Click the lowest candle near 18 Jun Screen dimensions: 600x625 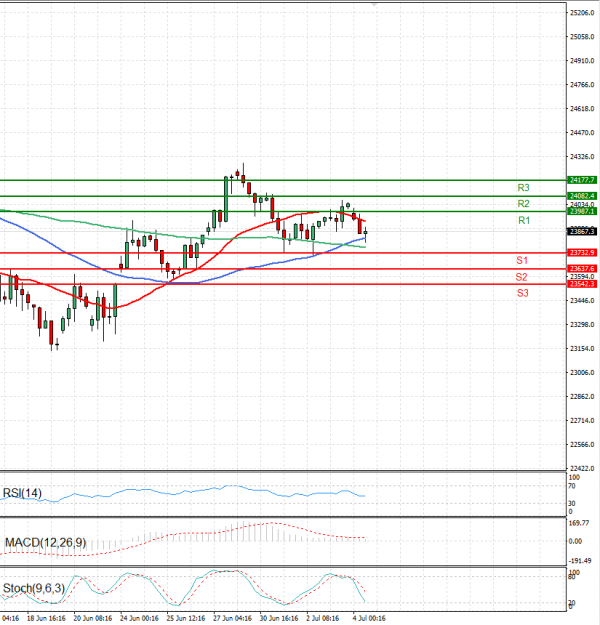pyautogui.click(x=51, y=335)
